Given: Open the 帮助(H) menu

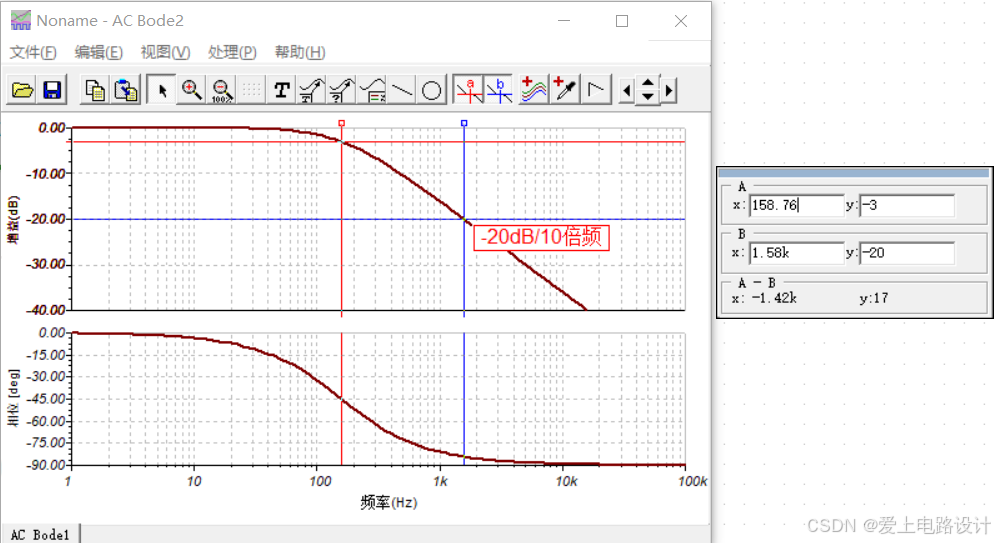Looking at the screenshot, I should 300,52.
